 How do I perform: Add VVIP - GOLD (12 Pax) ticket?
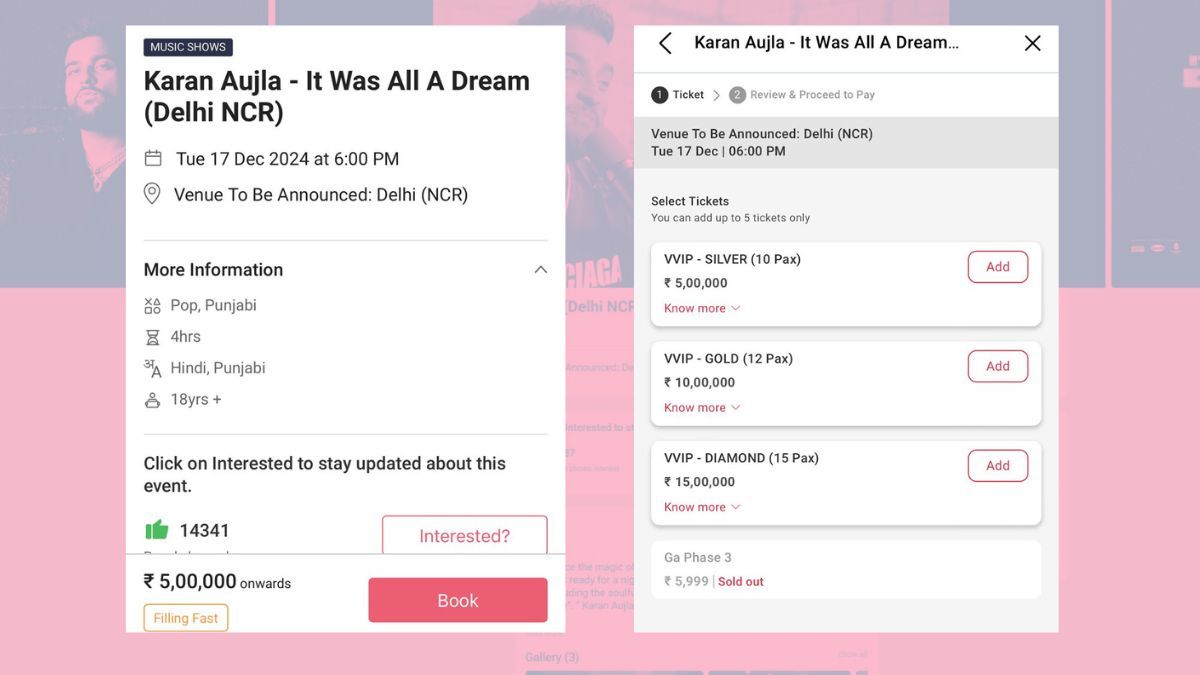click(997, 366)
